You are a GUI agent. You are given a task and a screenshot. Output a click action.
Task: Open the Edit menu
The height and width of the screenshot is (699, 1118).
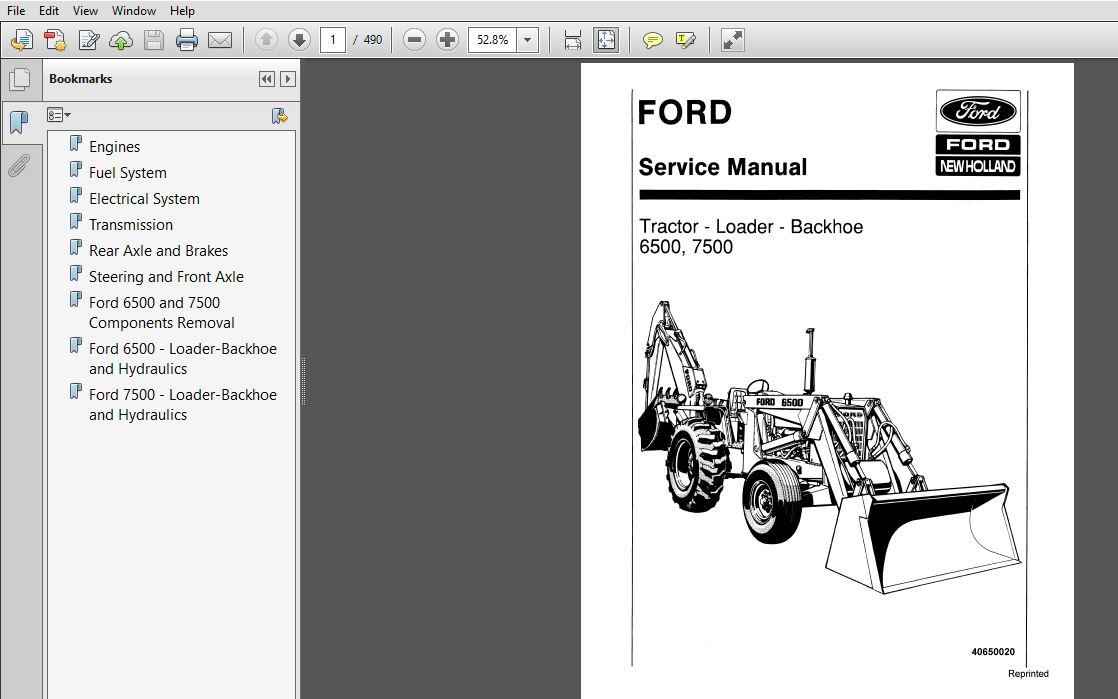48,11
